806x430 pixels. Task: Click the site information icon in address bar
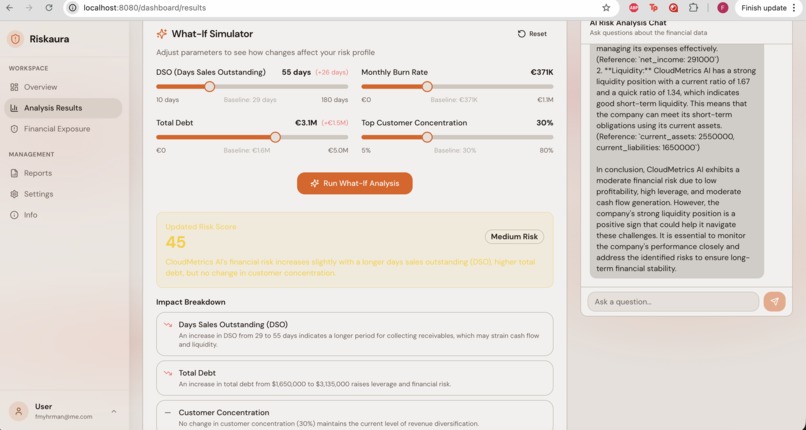click(x=72, y=8)
